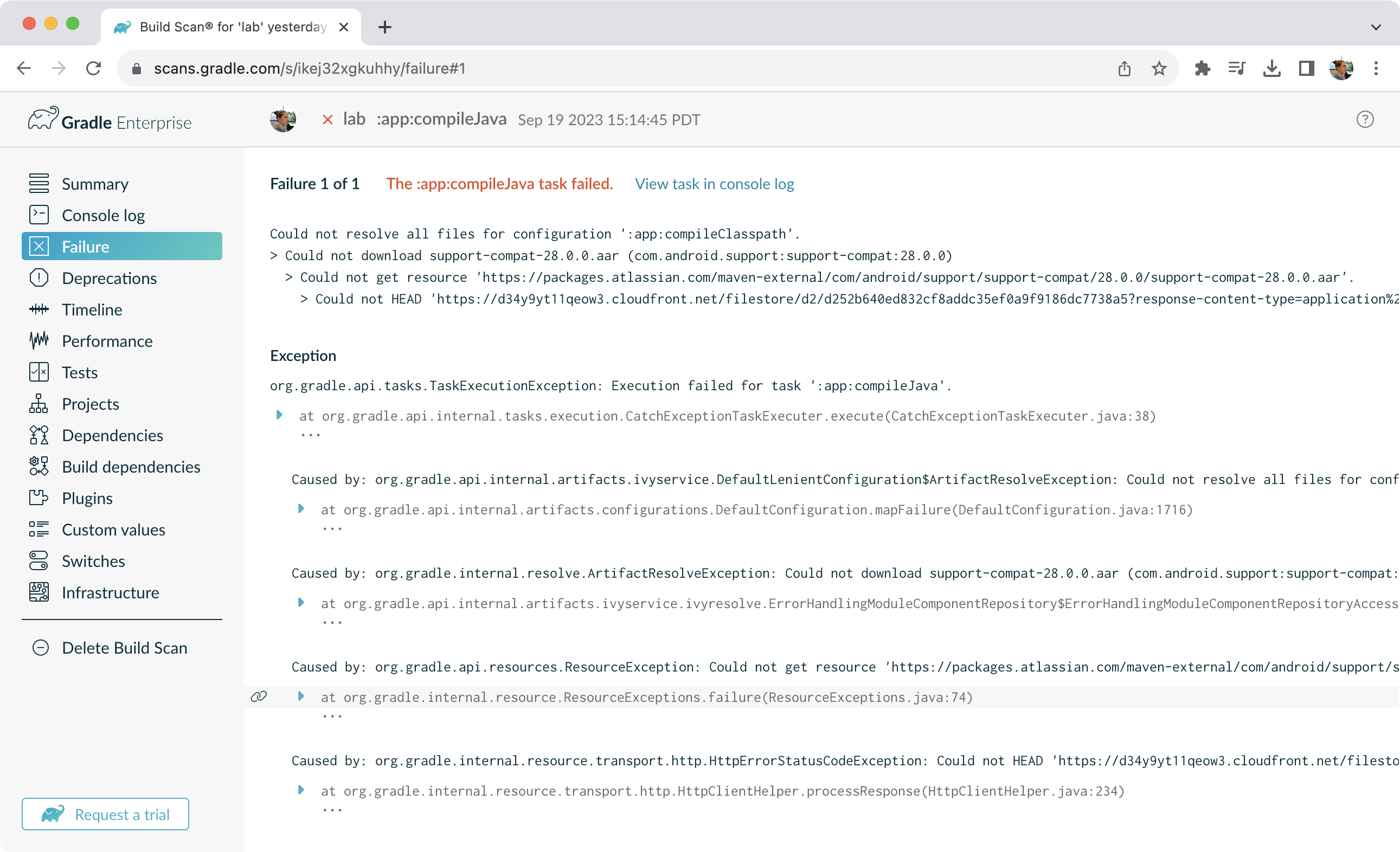Click the browser extensions puzzle icon
The width and height of the screenshot is (1400, 852).
(x=1202, y=68)
